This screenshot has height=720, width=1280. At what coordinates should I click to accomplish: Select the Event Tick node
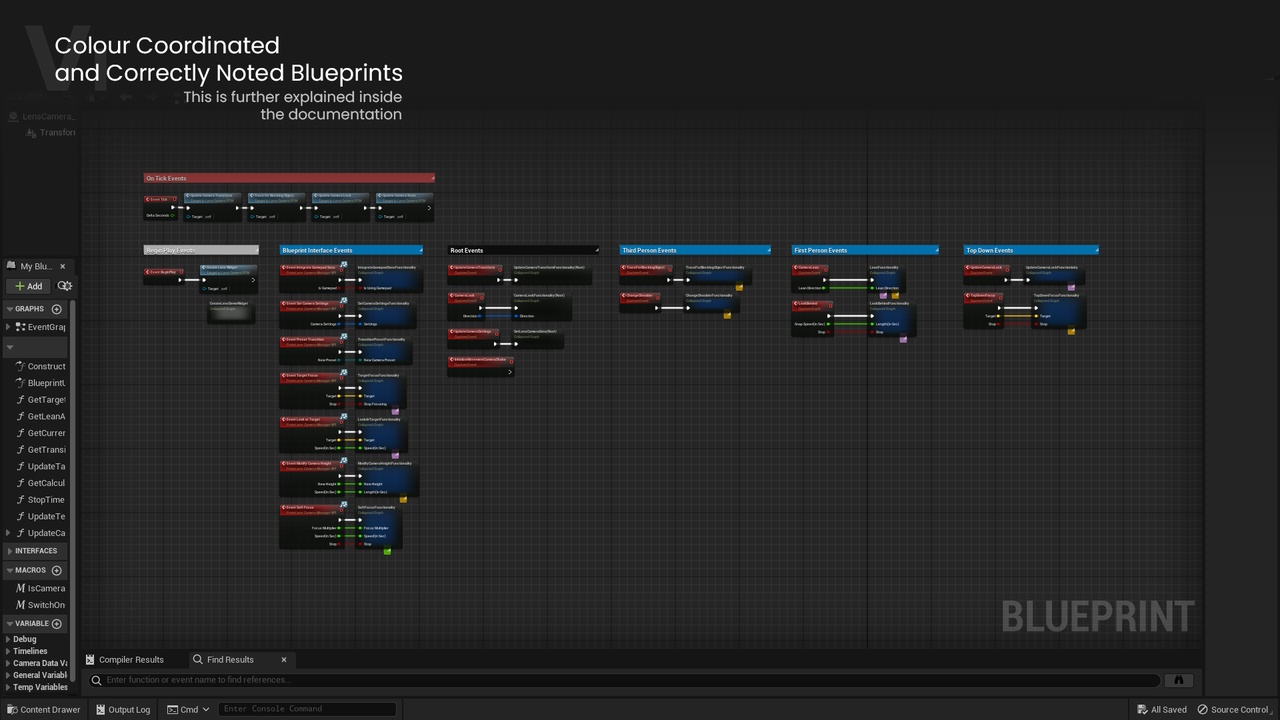click(x=161, y=206)
